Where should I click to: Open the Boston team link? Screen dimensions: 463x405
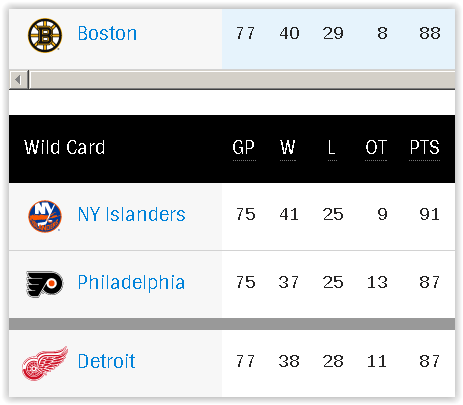tap(107, 33)
